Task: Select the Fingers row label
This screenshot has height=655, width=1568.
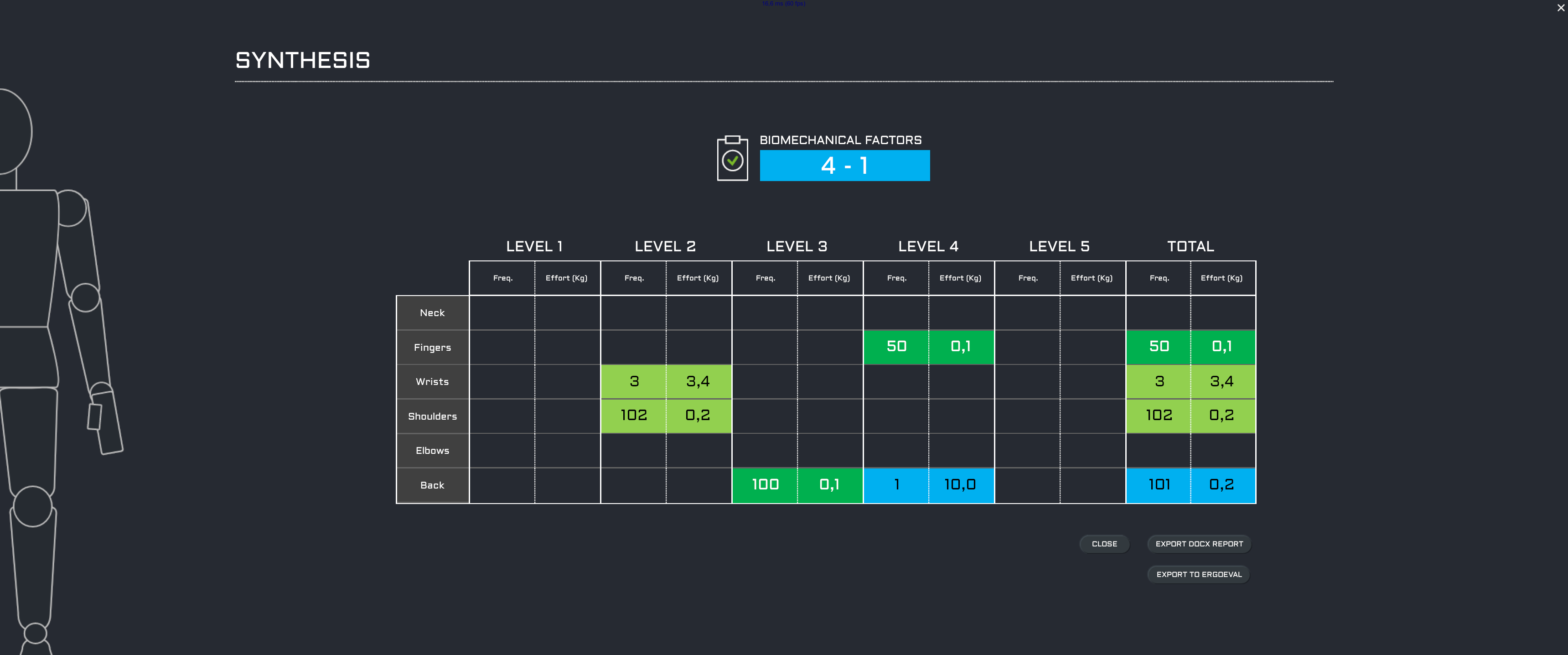Action: point(432,348)
